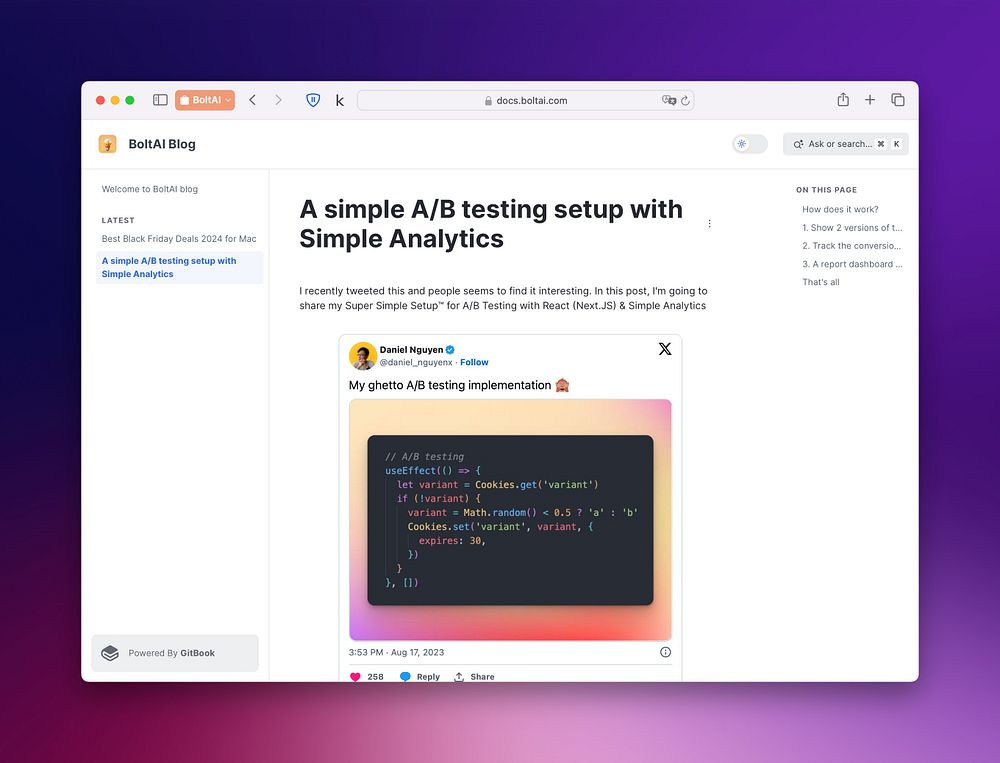
Task: Click the tweet text My ghetto A/B testing implementation
Action: (450, 385)
